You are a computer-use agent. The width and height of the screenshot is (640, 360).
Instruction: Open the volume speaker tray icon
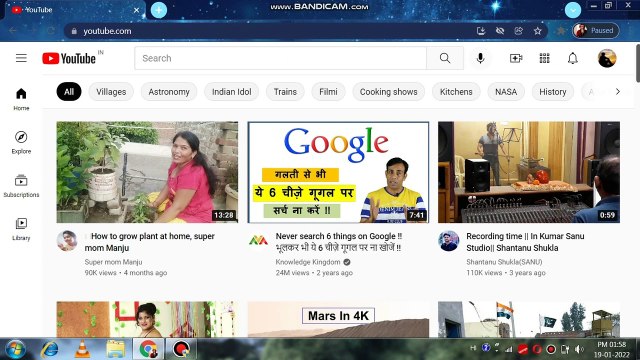coord(579,349)
